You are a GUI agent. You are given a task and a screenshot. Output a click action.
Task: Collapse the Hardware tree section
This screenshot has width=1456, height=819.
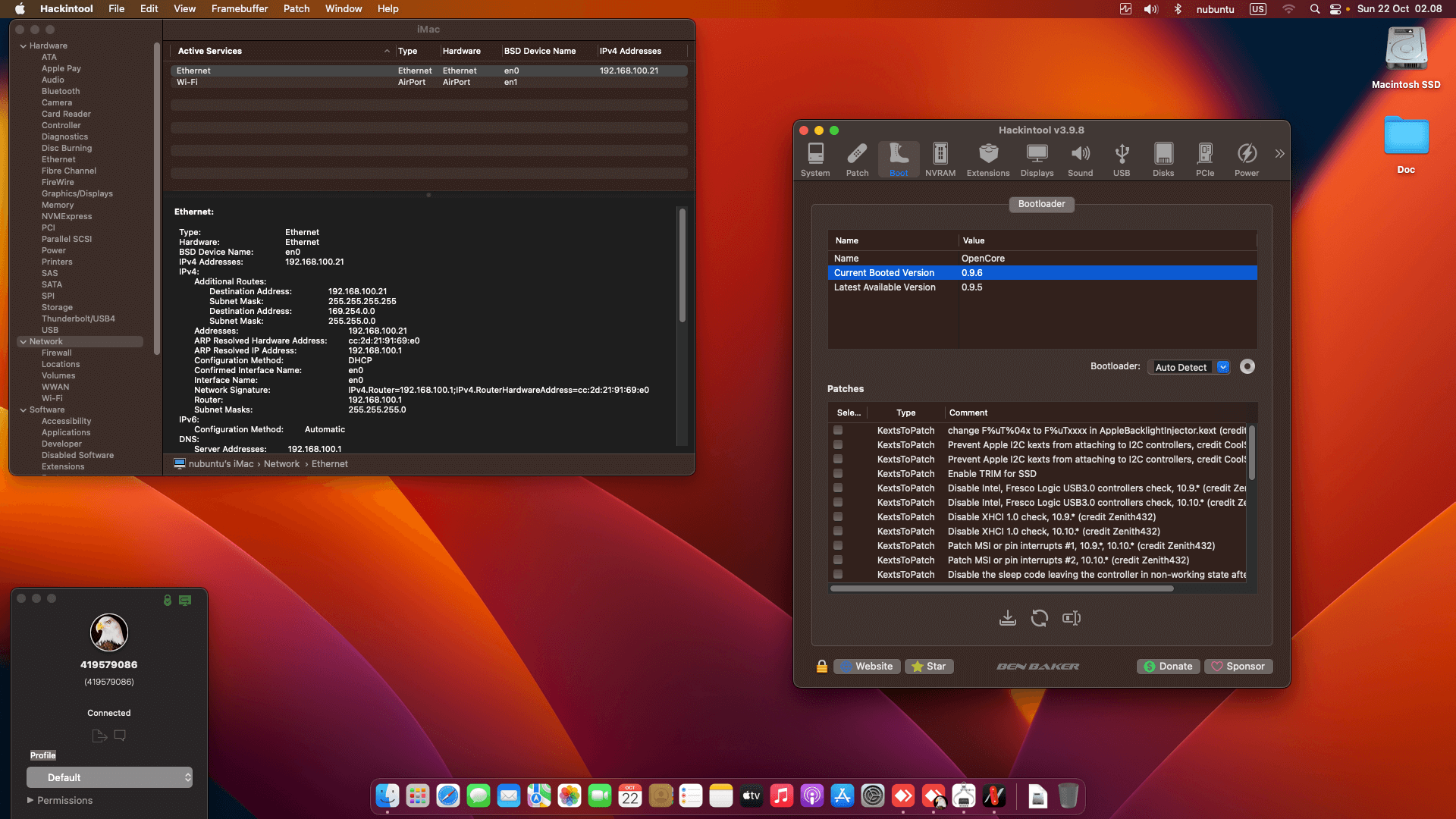23,45
